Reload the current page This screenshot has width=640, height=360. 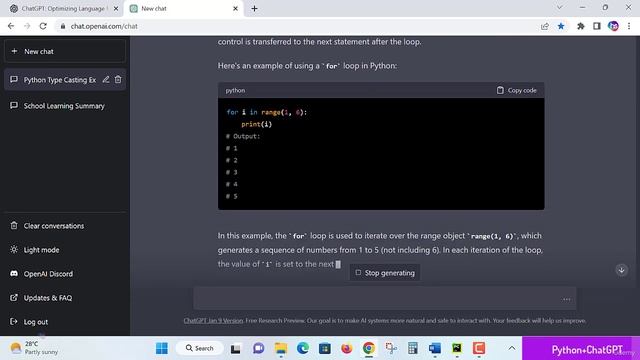43,26
